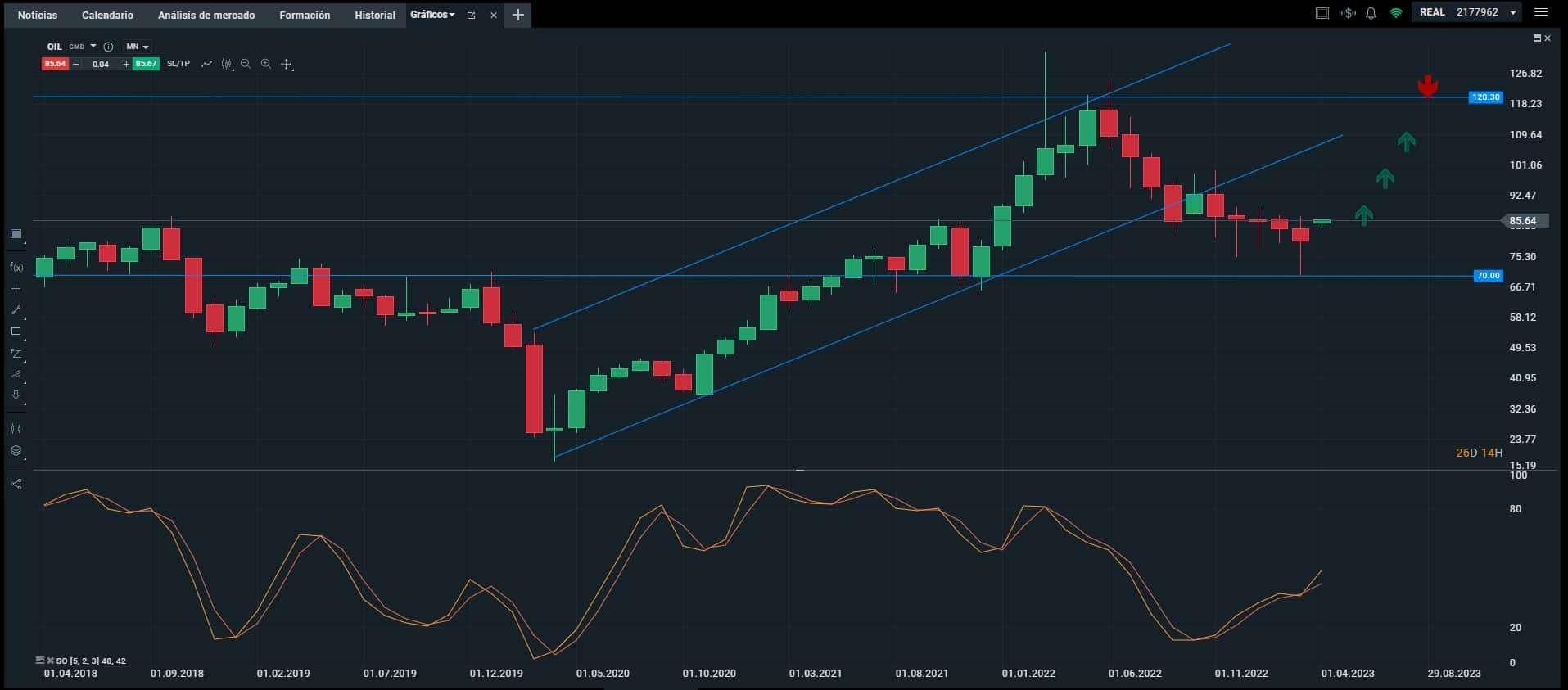The width and height of the screenshot is (1568, 690).
Task: Expand the MN timeframe dropdown
Action: pos(138,47)
